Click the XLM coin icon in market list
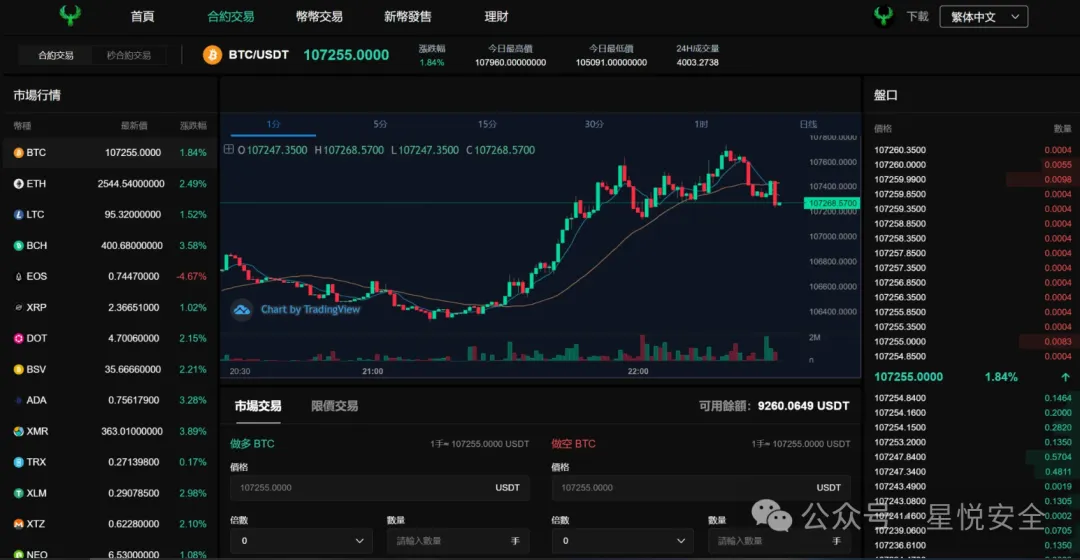 (19, 493)
